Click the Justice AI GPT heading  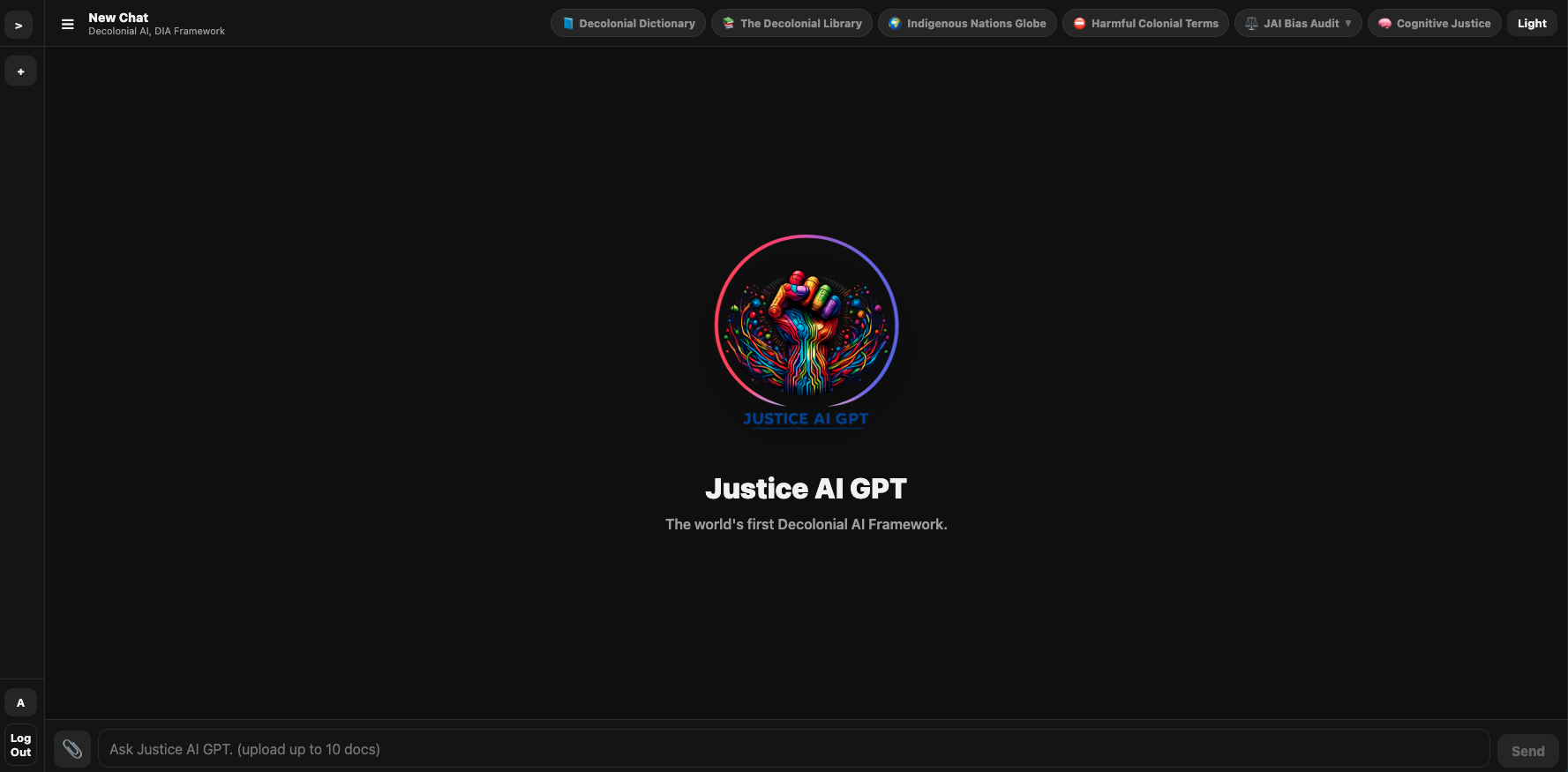click(x=807, y=489)
